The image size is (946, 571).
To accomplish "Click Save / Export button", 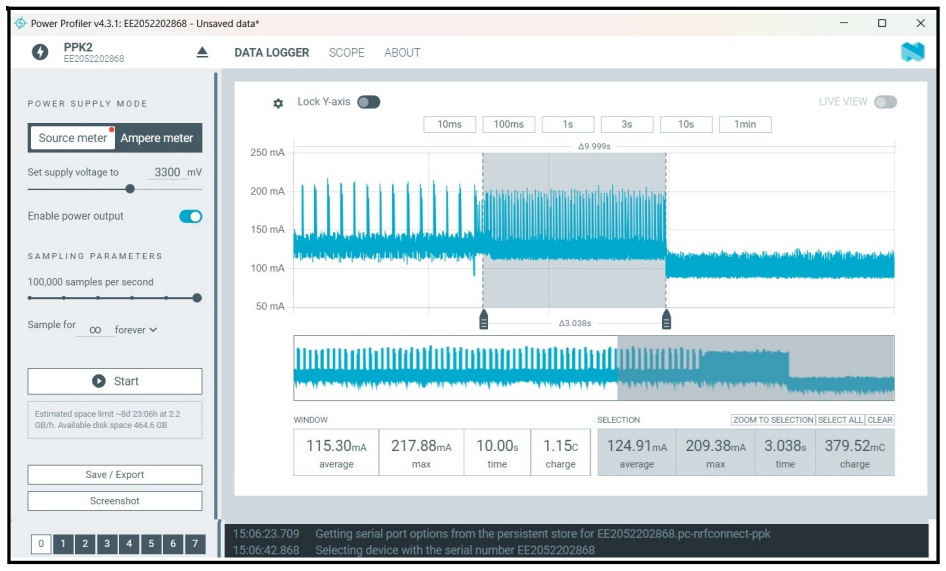I will click(x=115, y=474).
